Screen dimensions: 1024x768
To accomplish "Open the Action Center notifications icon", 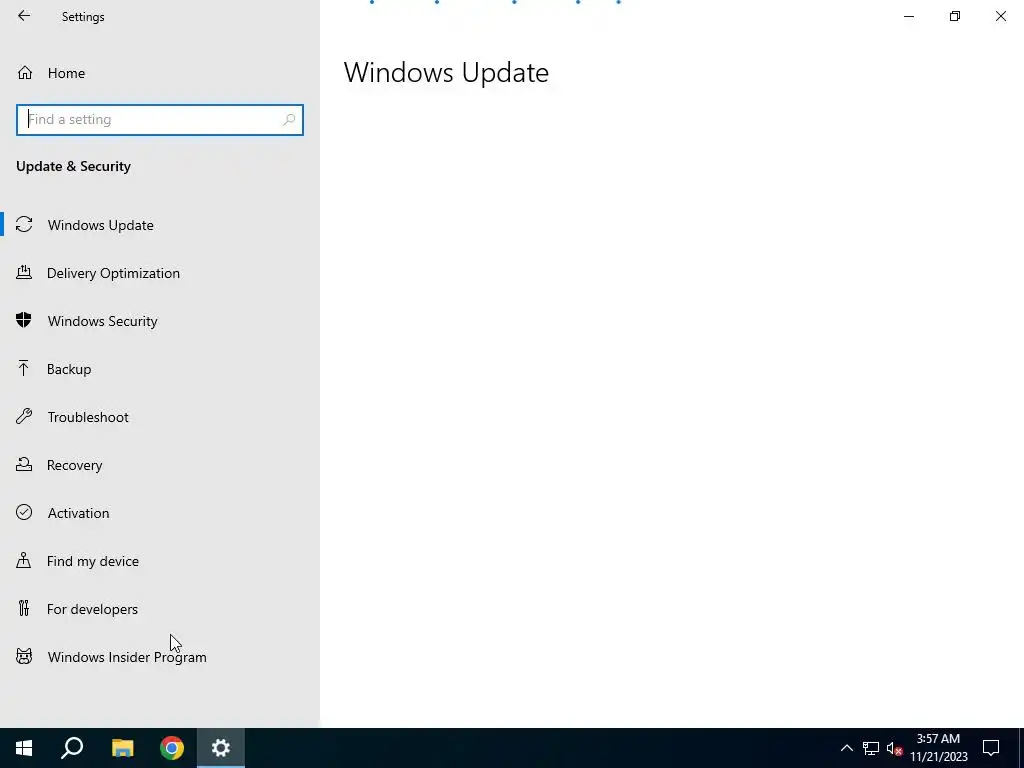I will click(x=991, y=748).
